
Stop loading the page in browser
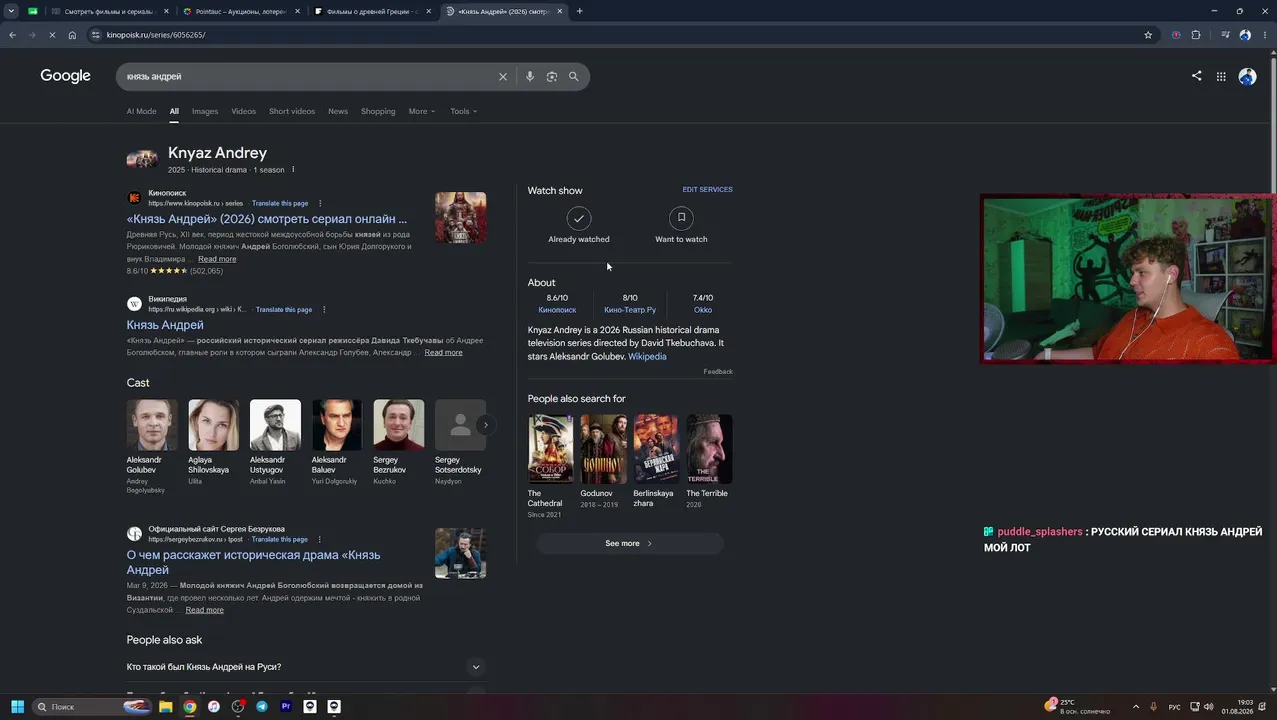pos(52,35)
